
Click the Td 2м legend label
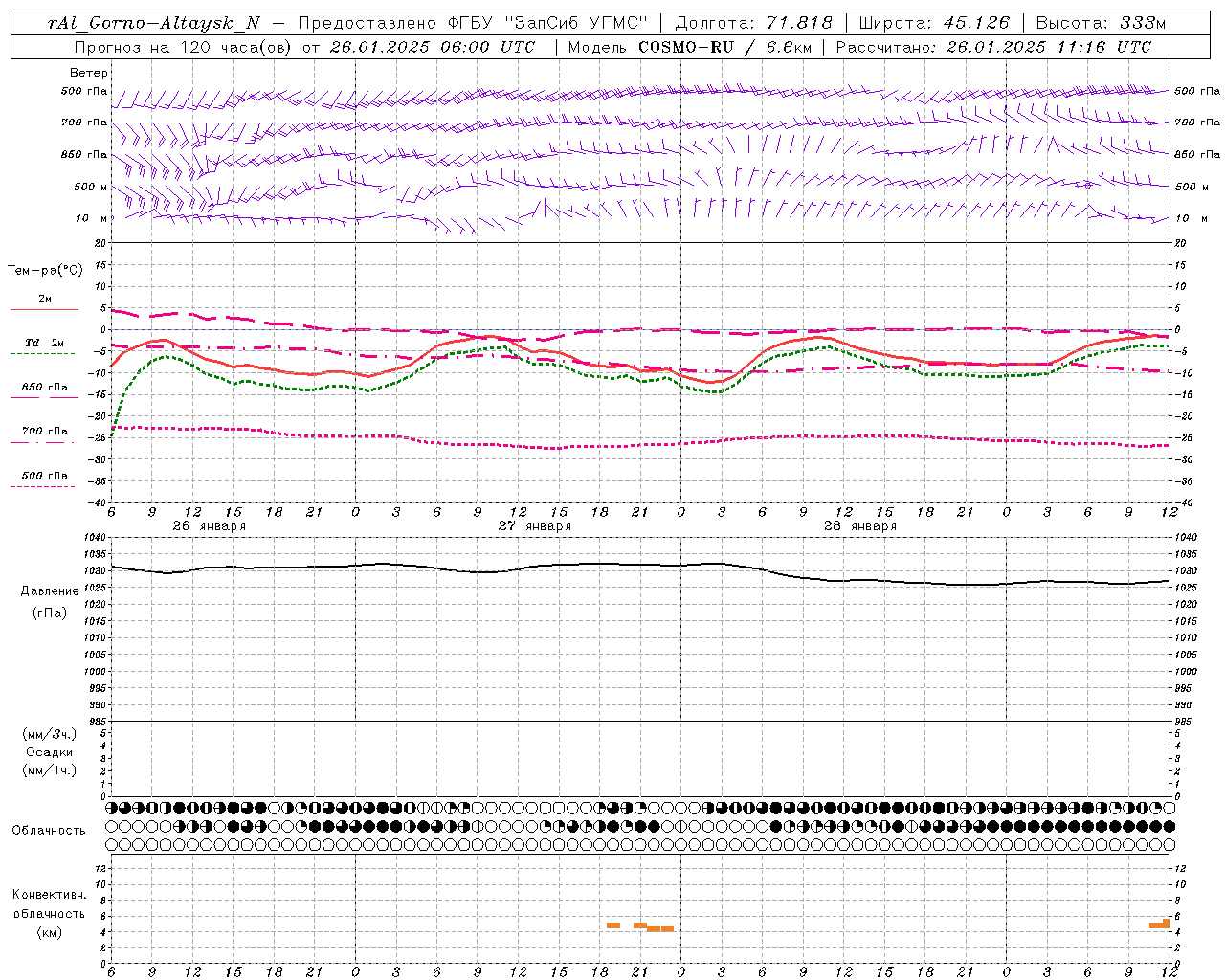pos(45,343)
